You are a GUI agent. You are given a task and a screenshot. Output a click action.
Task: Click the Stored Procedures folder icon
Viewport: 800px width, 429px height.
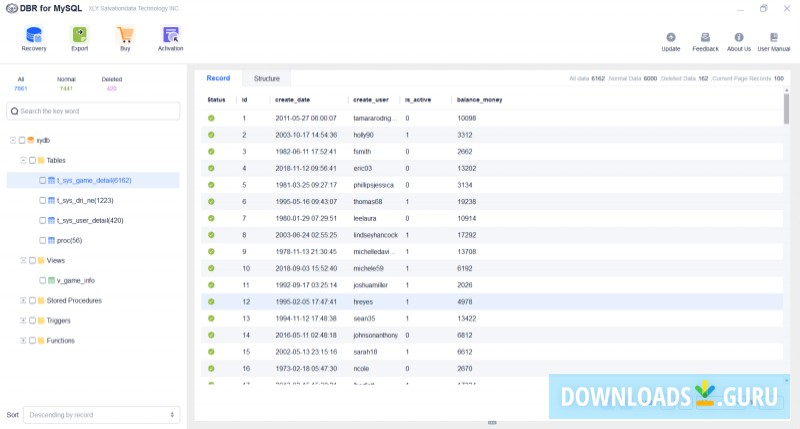(x=41, y=300)
